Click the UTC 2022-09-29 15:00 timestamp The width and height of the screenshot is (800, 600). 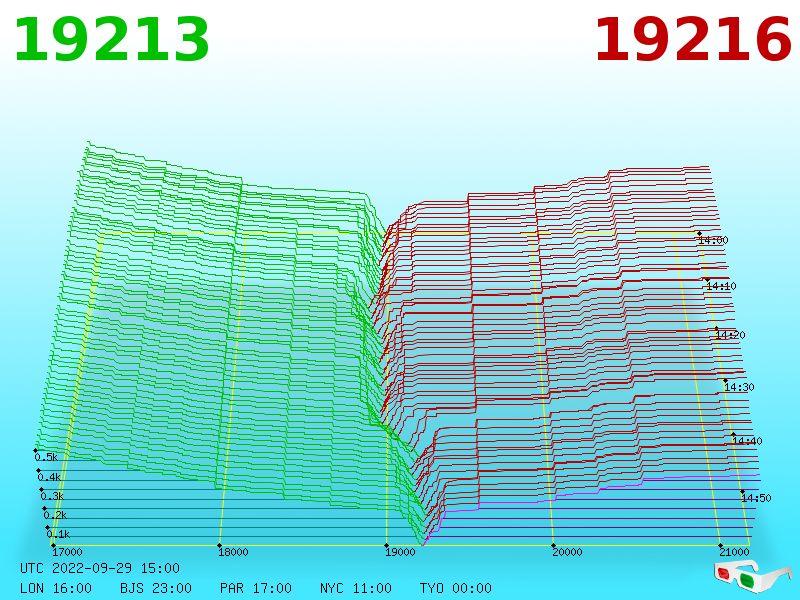[x=100, y=568]
